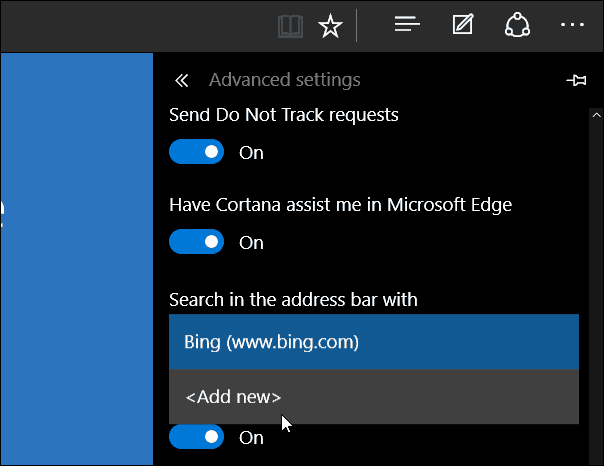
Task: Click 'Send Do Not Track requests' label
Action: coord(284,115)
